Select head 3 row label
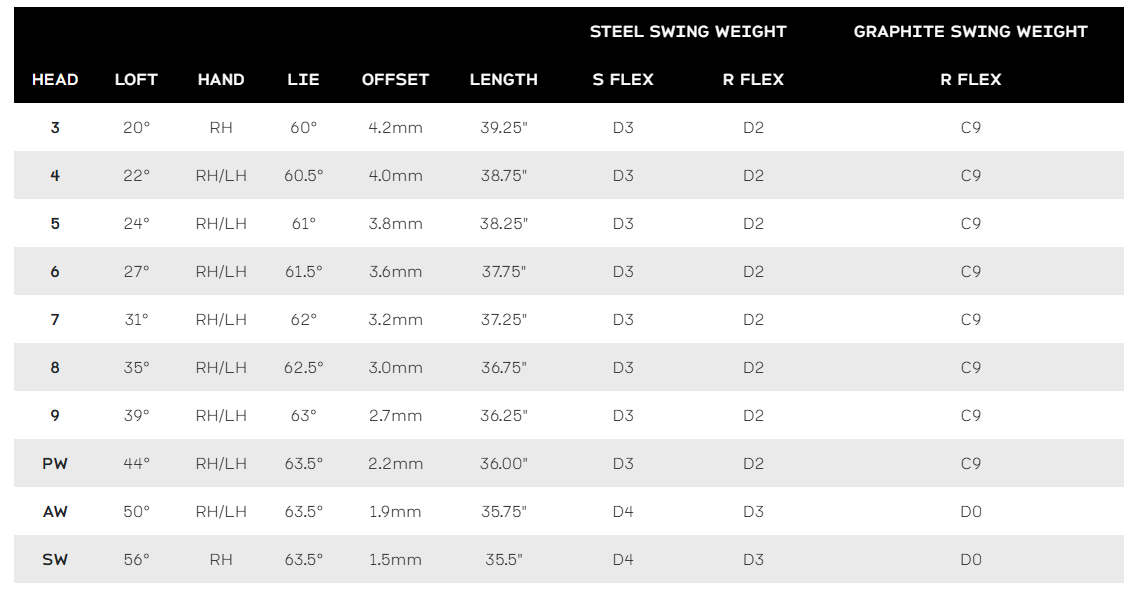 tap(55, 128)
